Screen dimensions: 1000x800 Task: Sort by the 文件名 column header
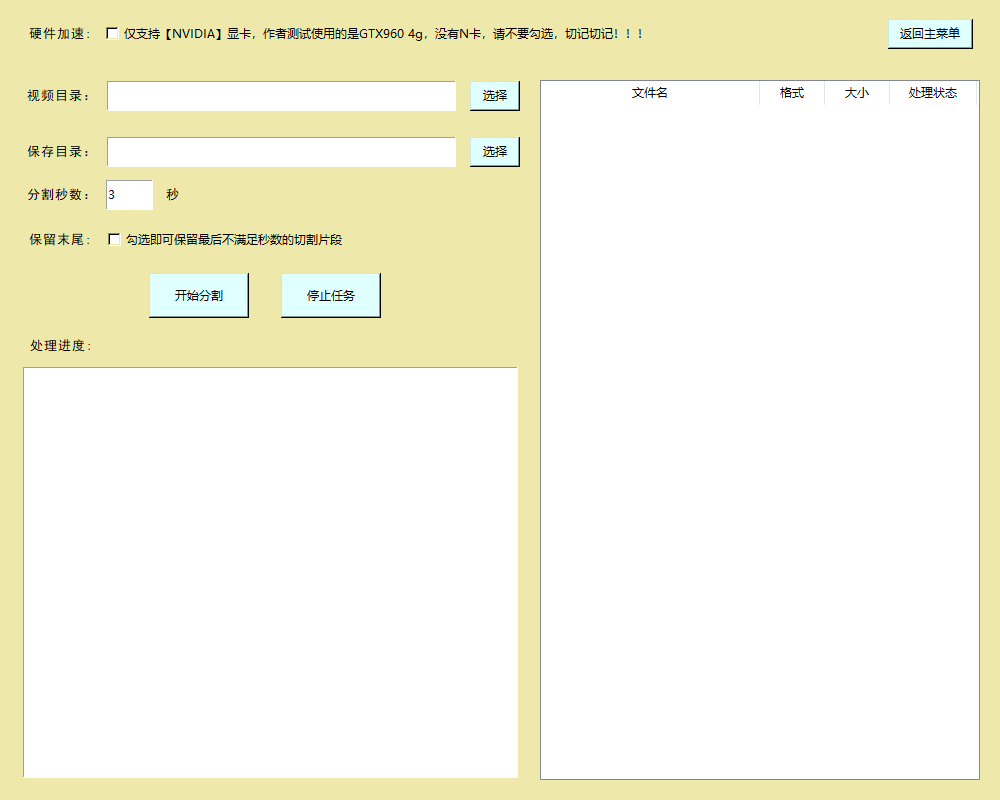coord(649,93)
